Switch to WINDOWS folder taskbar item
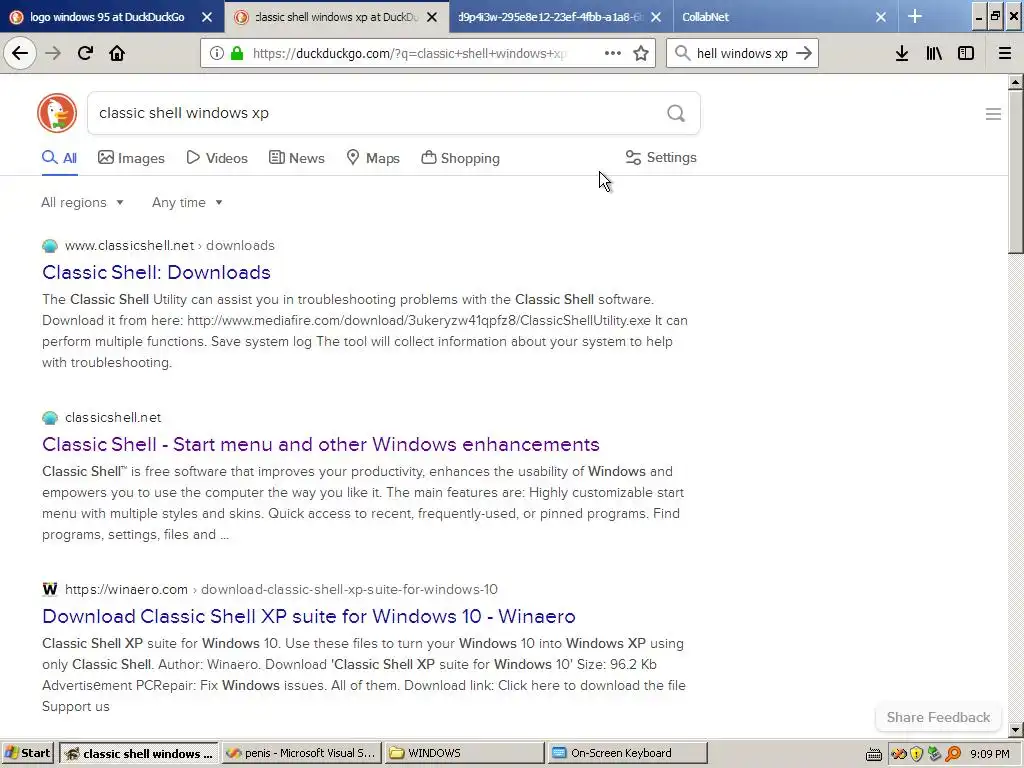Viewport: 1024px width, 768px height. click(464, 753)
